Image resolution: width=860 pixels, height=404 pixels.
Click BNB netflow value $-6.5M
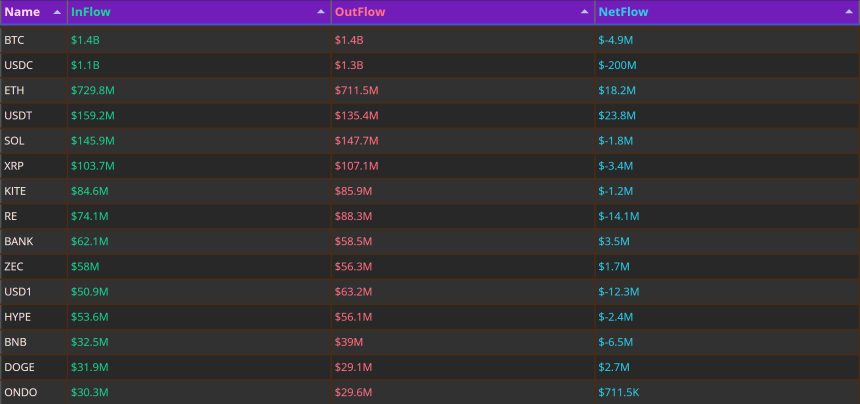point(616,343)
